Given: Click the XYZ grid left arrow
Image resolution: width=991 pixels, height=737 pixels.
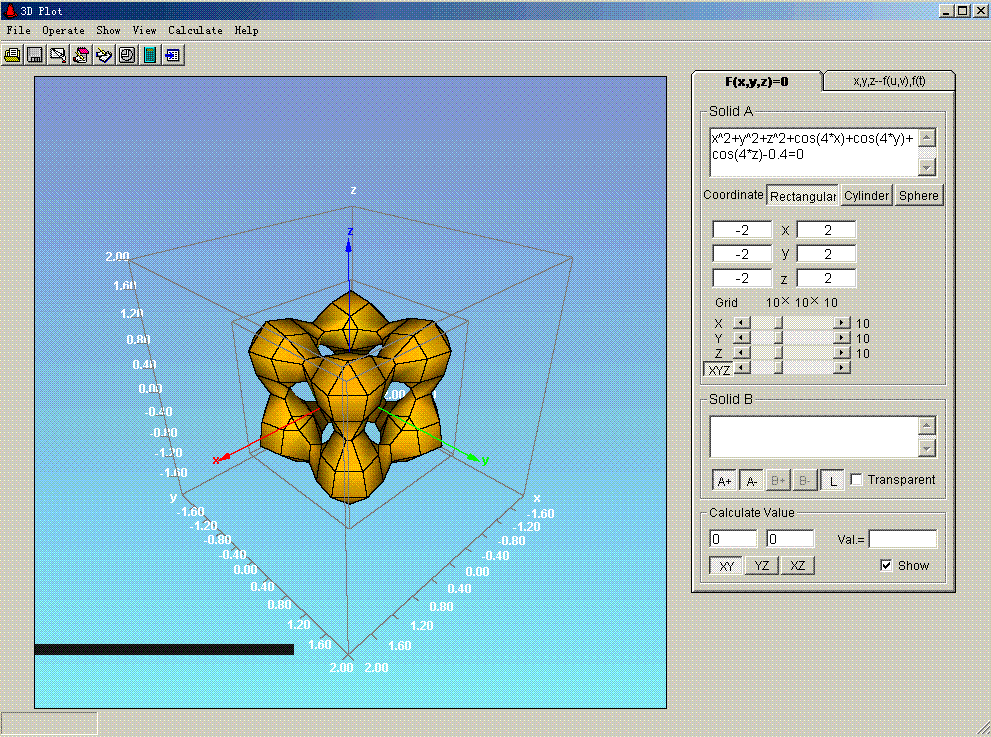Looking at the screenshot, I should [x=741, y=367].
